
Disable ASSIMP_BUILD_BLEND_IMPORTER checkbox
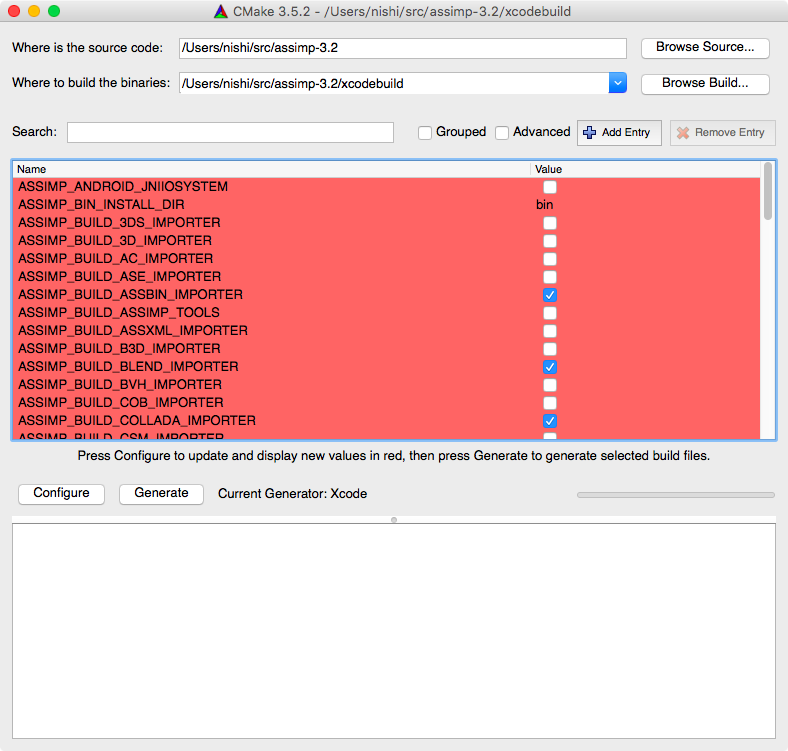pos(550,367)
